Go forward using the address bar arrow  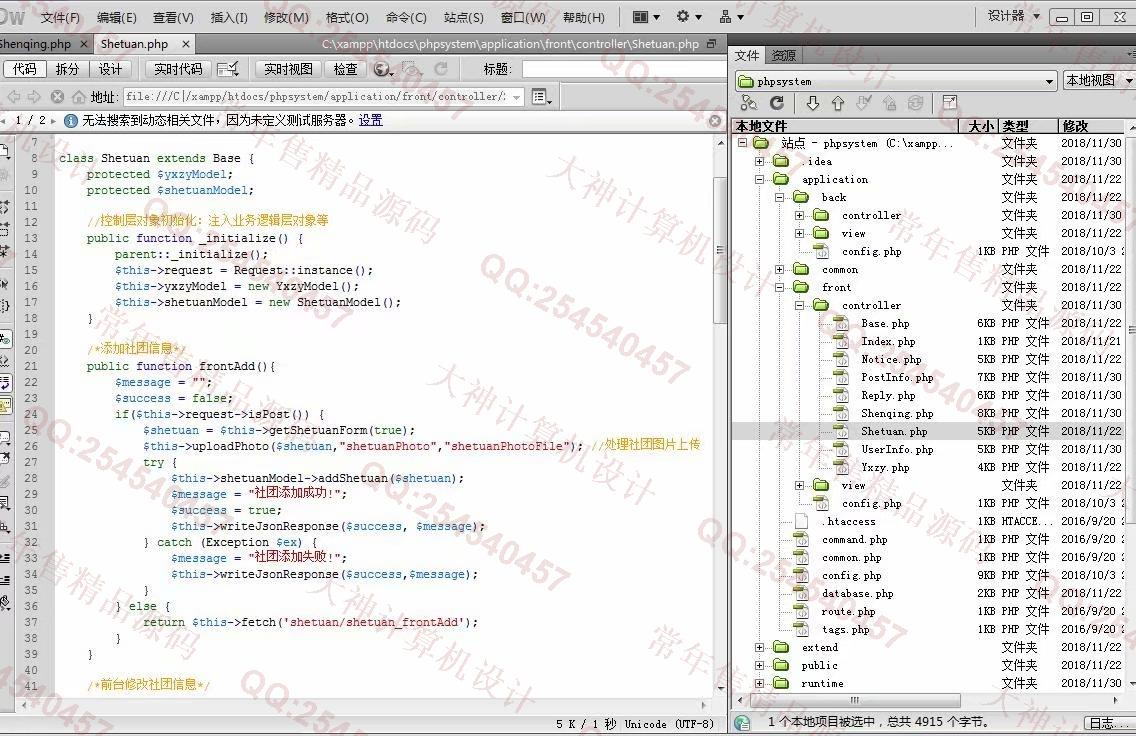[34, 96]
